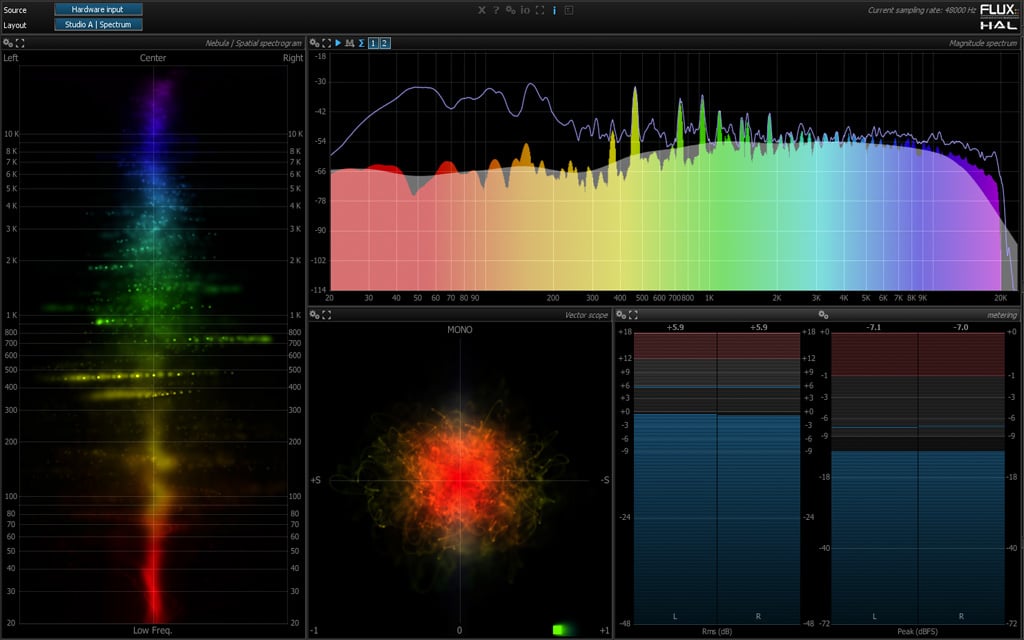Screen dimensions: 1024x640
Task: Open the Magnitude spectrum settings gear
Action: [314, 43]
